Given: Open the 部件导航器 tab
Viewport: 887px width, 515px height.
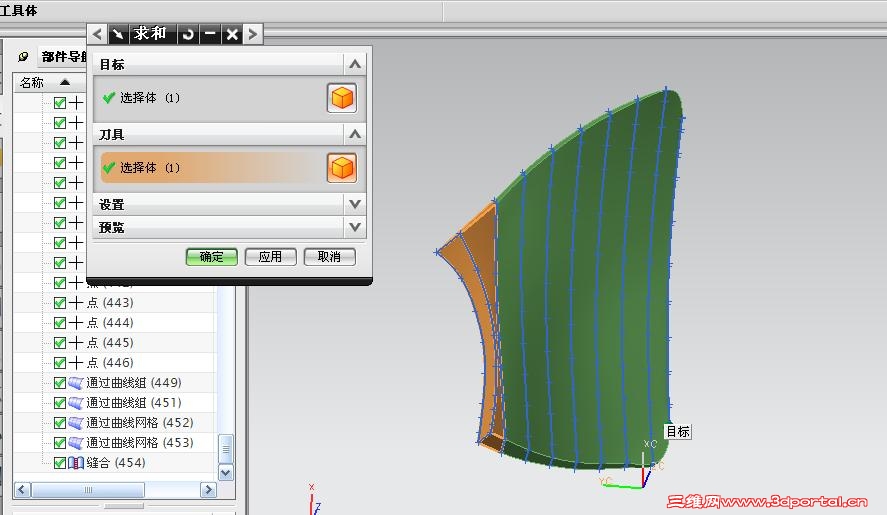Looking at the screenshot, I should [63, 57].
